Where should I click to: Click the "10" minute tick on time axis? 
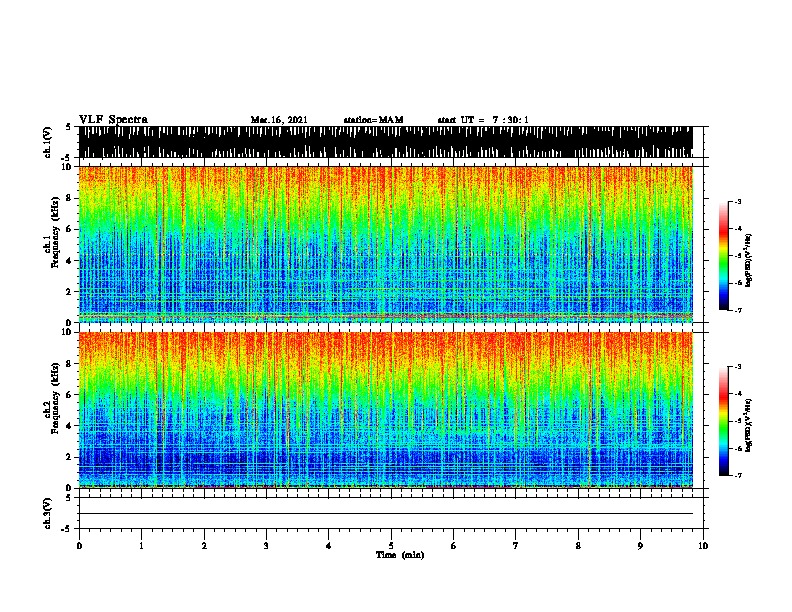pos(703,545)
